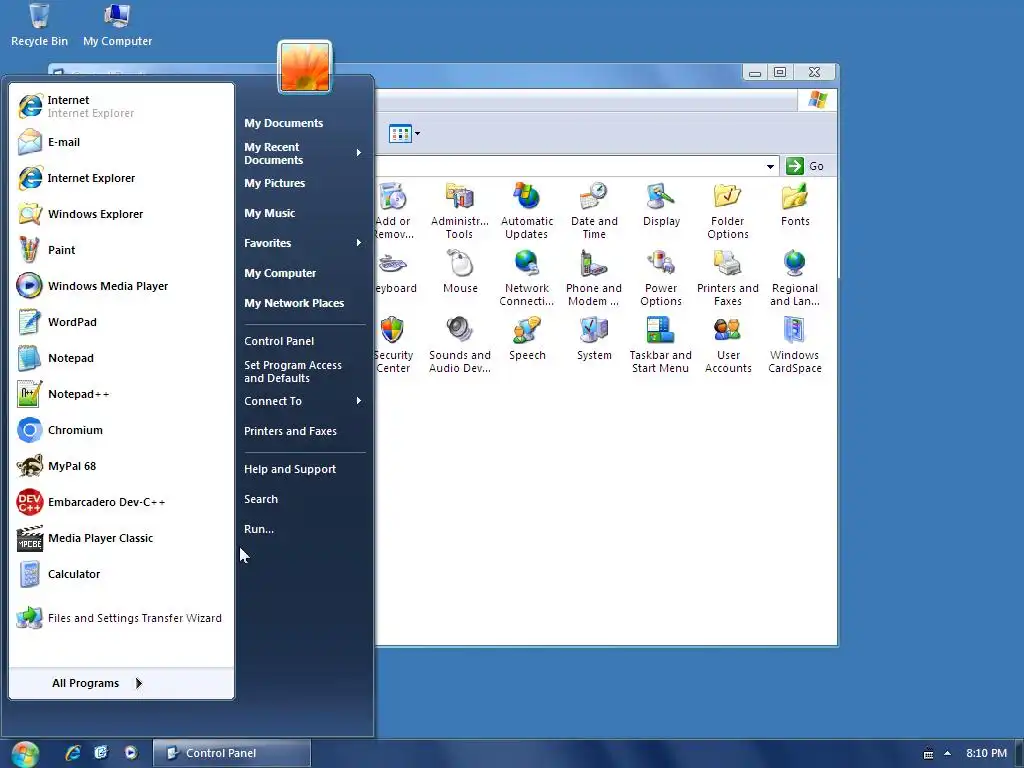Expand All Programs list
Viewport: 1024px width, 768px height.
pyautogui.click(x=121, y=683)
